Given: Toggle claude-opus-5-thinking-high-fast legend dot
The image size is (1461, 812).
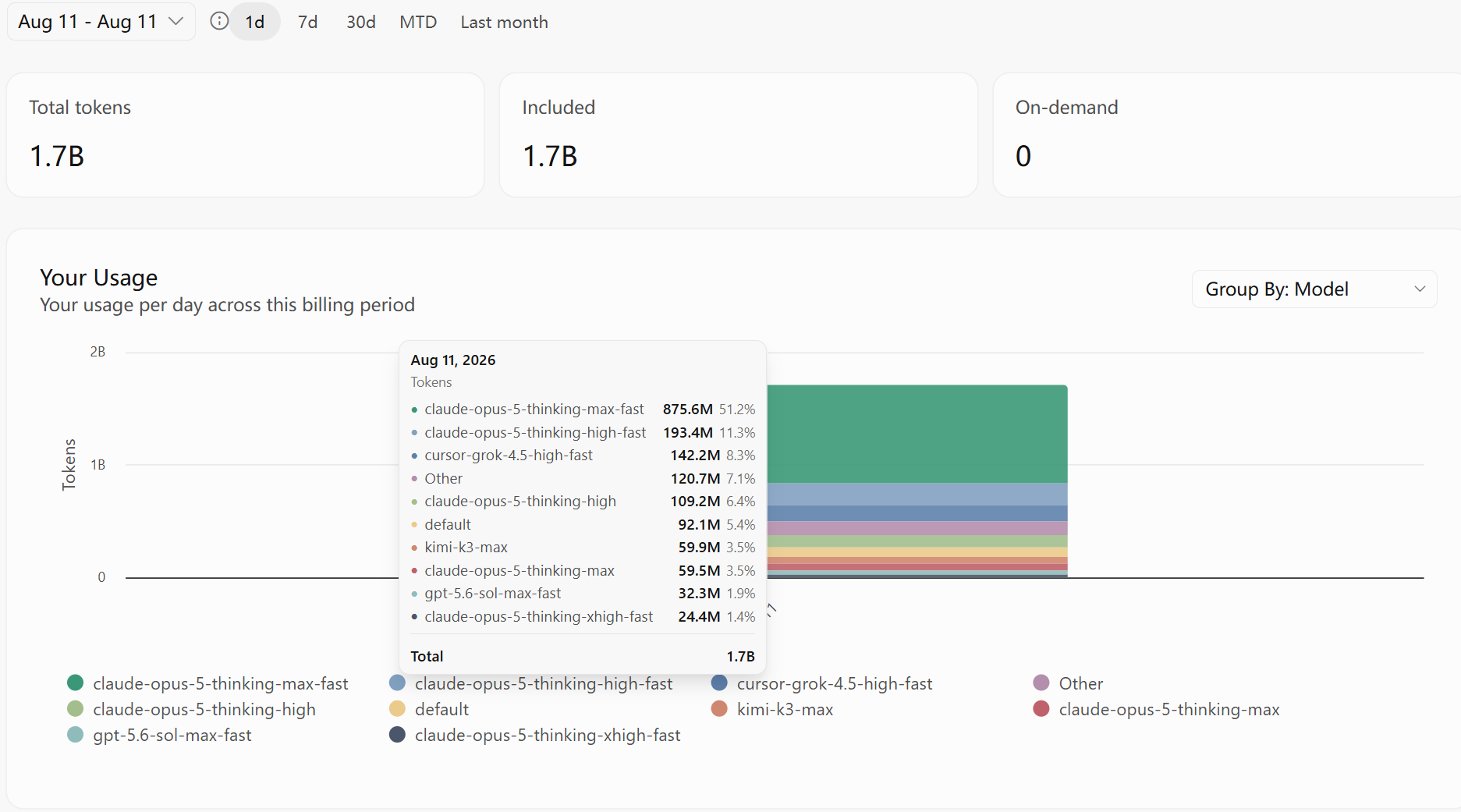Looking at the screenshot, I should point(398,683).
